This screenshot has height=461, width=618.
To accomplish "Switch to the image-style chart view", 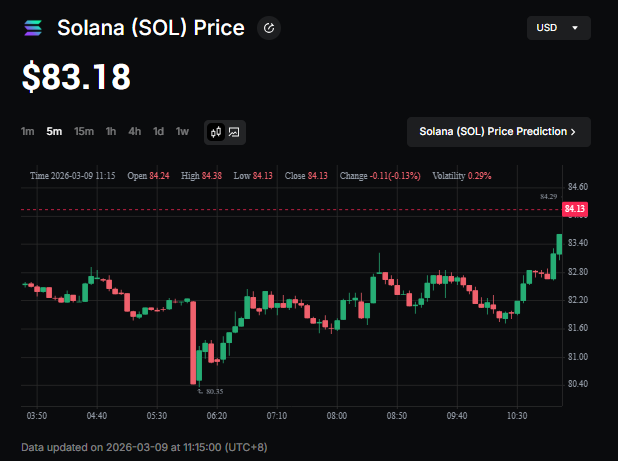I will point(234,131).
